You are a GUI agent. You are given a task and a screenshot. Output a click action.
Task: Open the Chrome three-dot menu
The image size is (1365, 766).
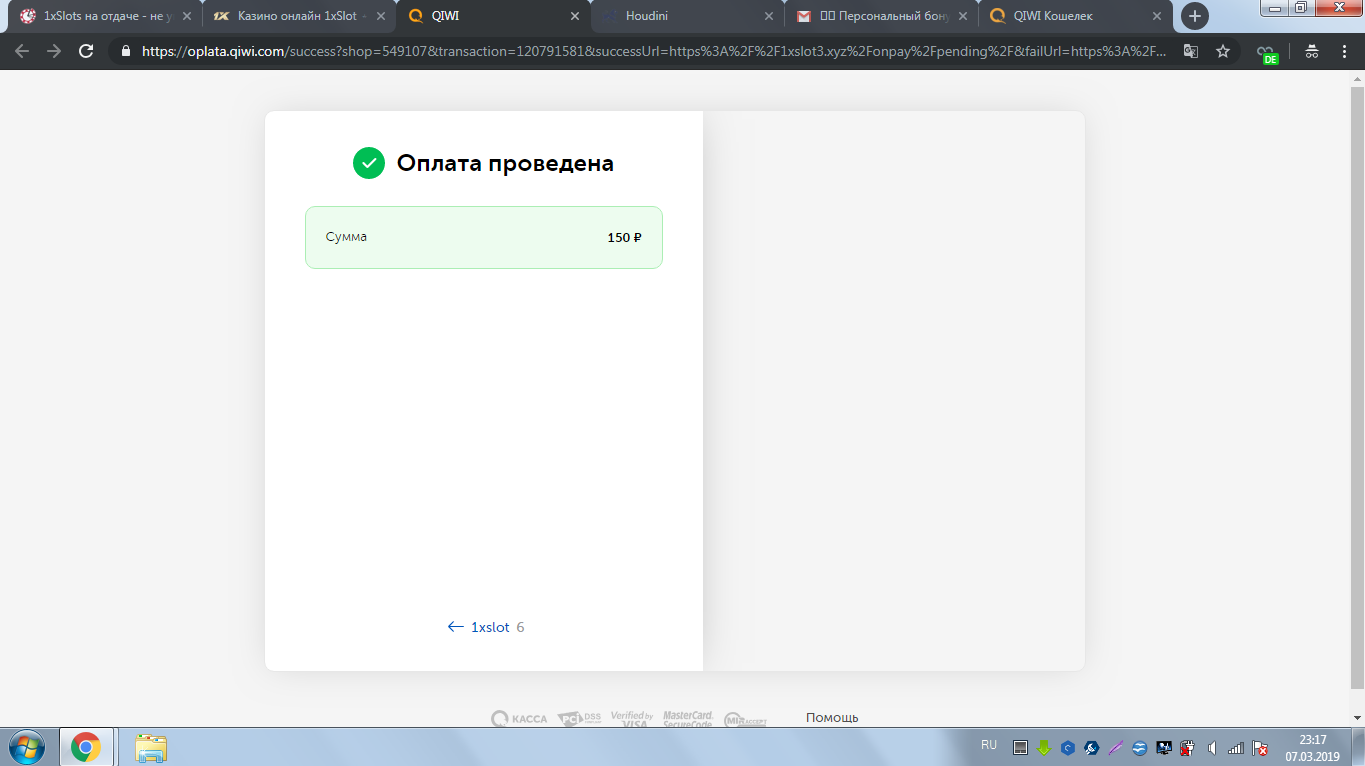pyautogui.click(x=1343, y=51)
